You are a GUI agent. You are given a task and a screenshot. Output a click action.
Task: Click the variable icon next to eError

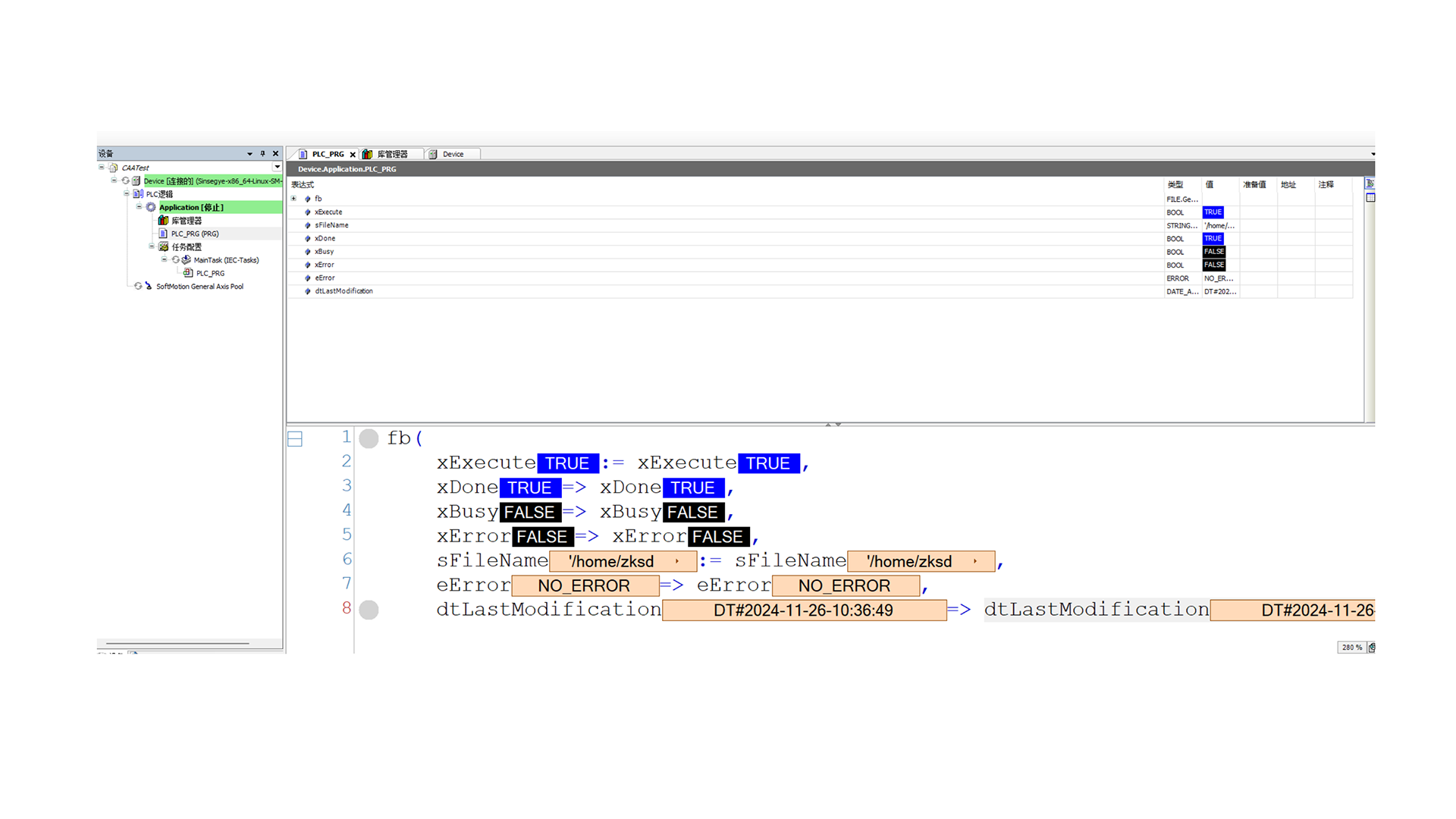click(x=308, y=278)
